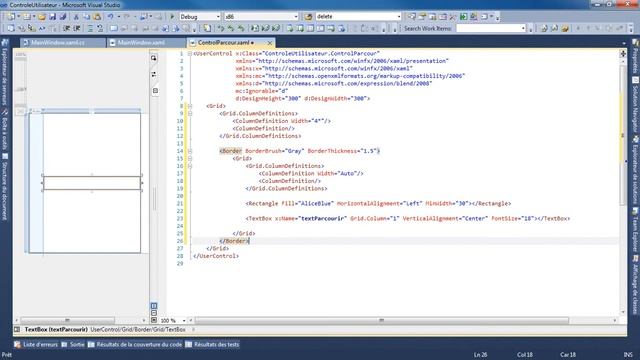The width and height of the screenshot is (640, 360).
Task: Click the Open File folder icon
Action: (42, 17)
